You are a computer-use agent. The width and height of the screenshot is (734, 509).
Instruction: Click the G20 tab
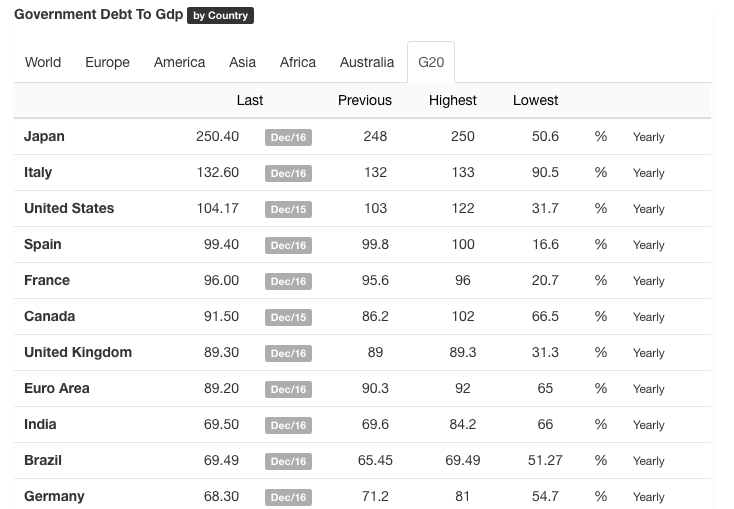[431, 62]
